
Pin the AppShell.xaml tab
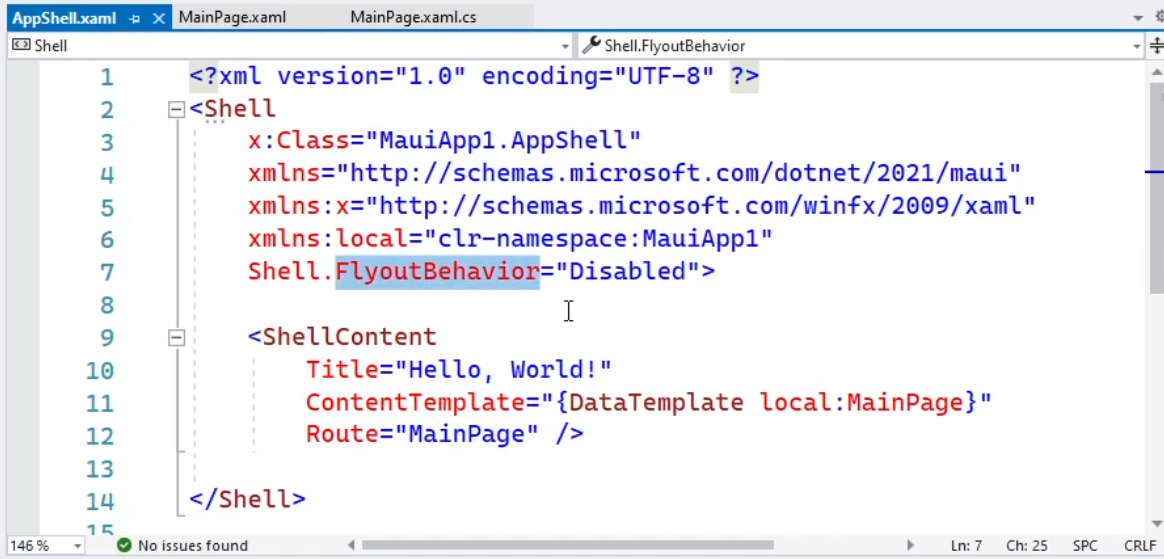135,18
